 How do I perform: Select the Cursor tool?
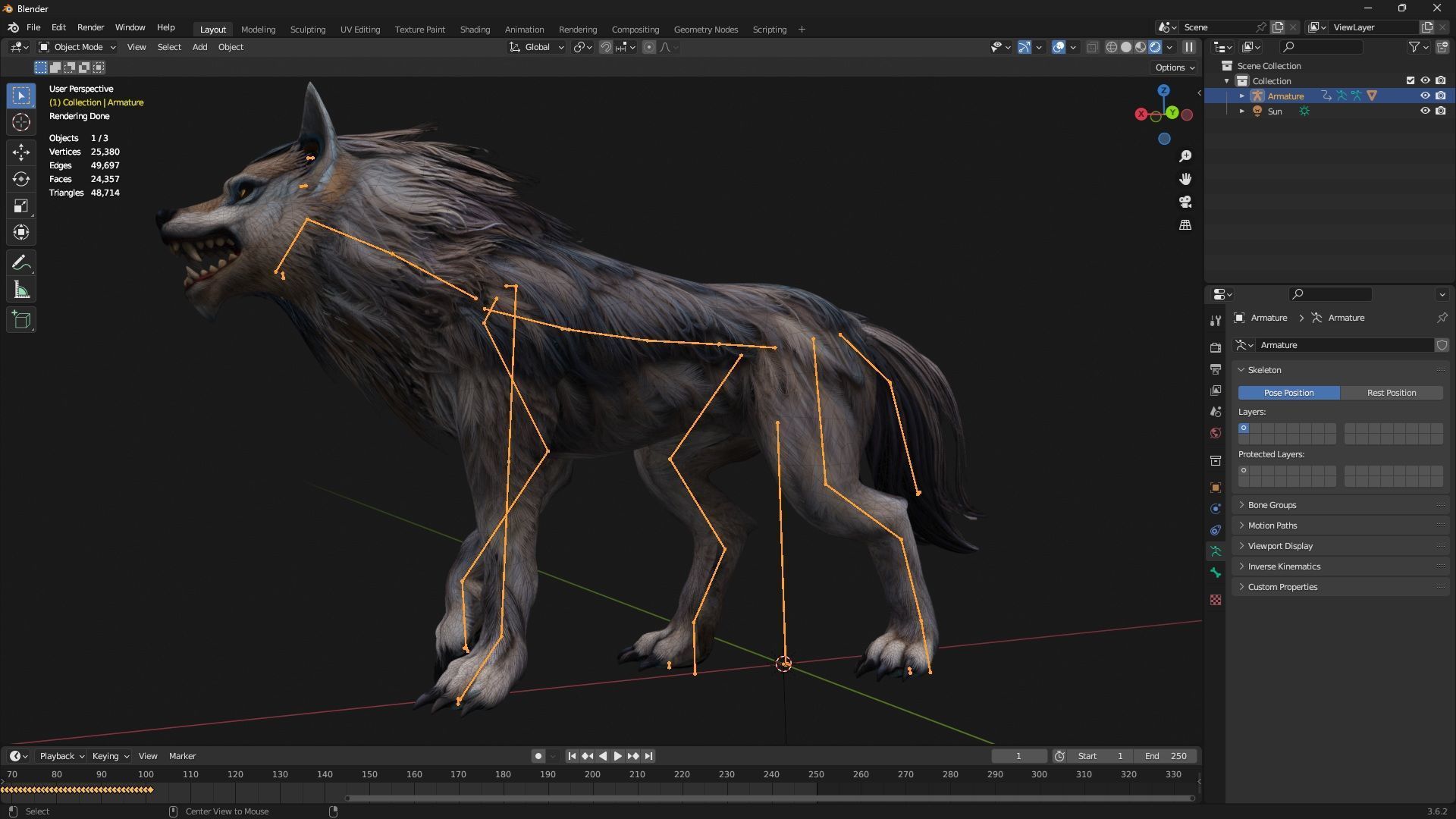tap(21, 122)
